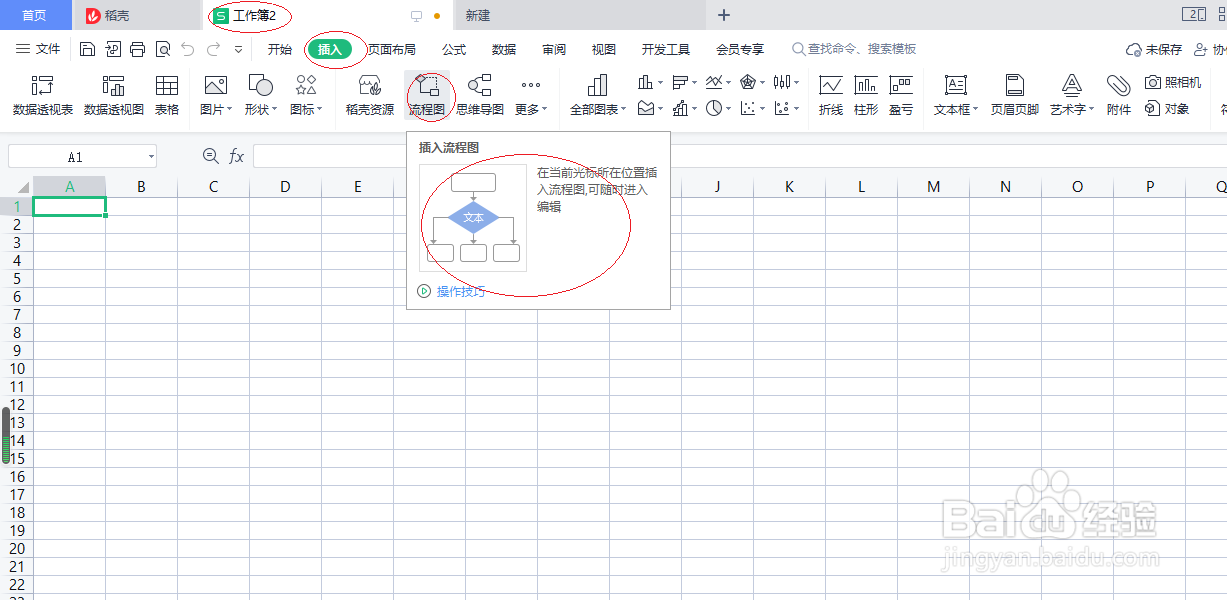Insert a PivotChart (数据透视图)
The width and height of the screenshot is (1227, 600).
(113, 95)
